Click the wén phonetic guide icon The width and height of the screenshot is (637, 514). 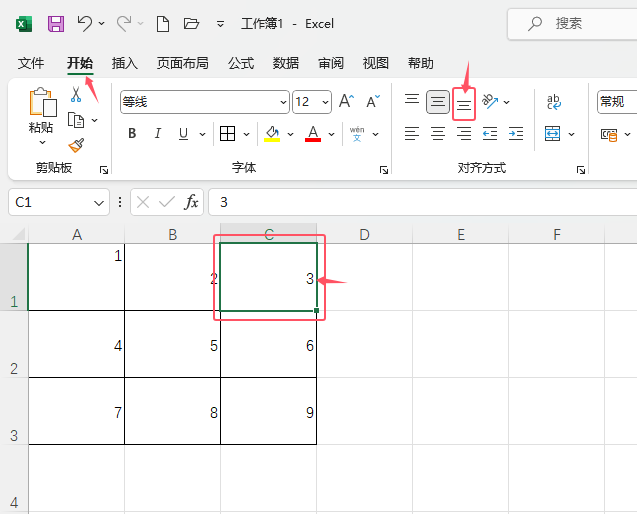click(x=357, y=134)
